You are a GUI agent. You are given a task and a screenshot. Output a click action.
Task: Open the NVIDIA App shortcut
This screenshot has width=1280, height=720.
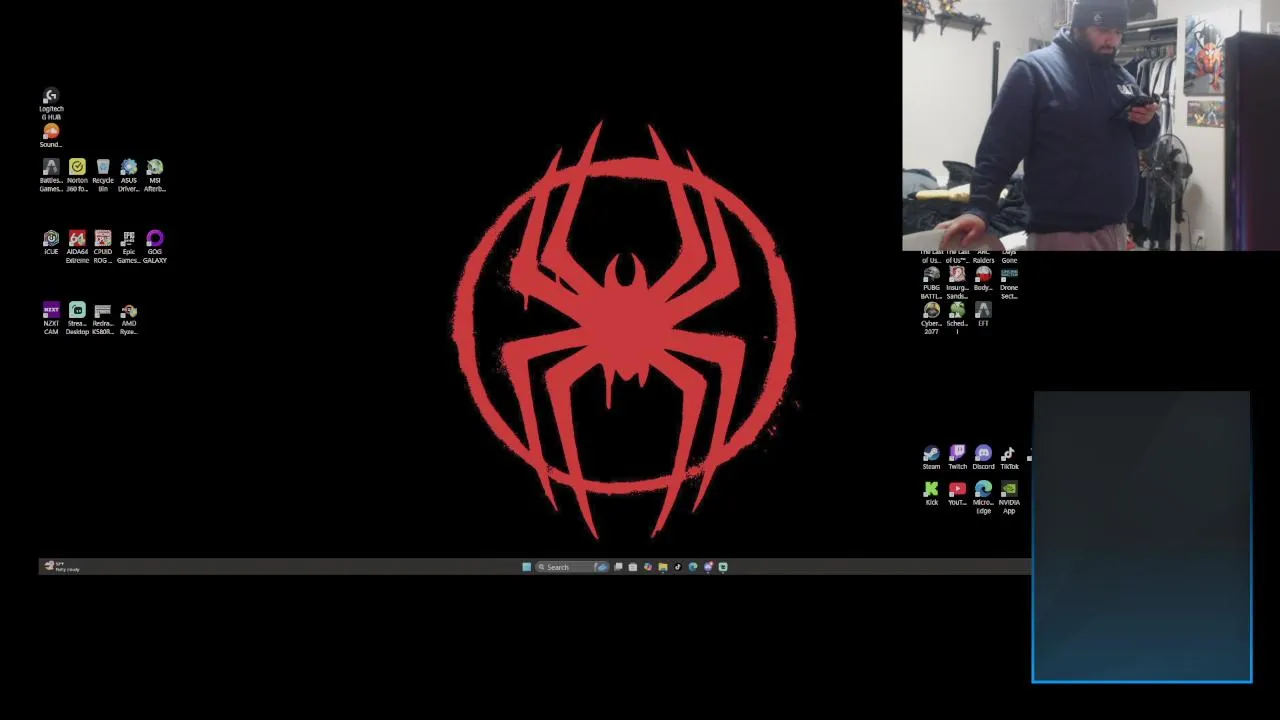tap(1009, 498)
